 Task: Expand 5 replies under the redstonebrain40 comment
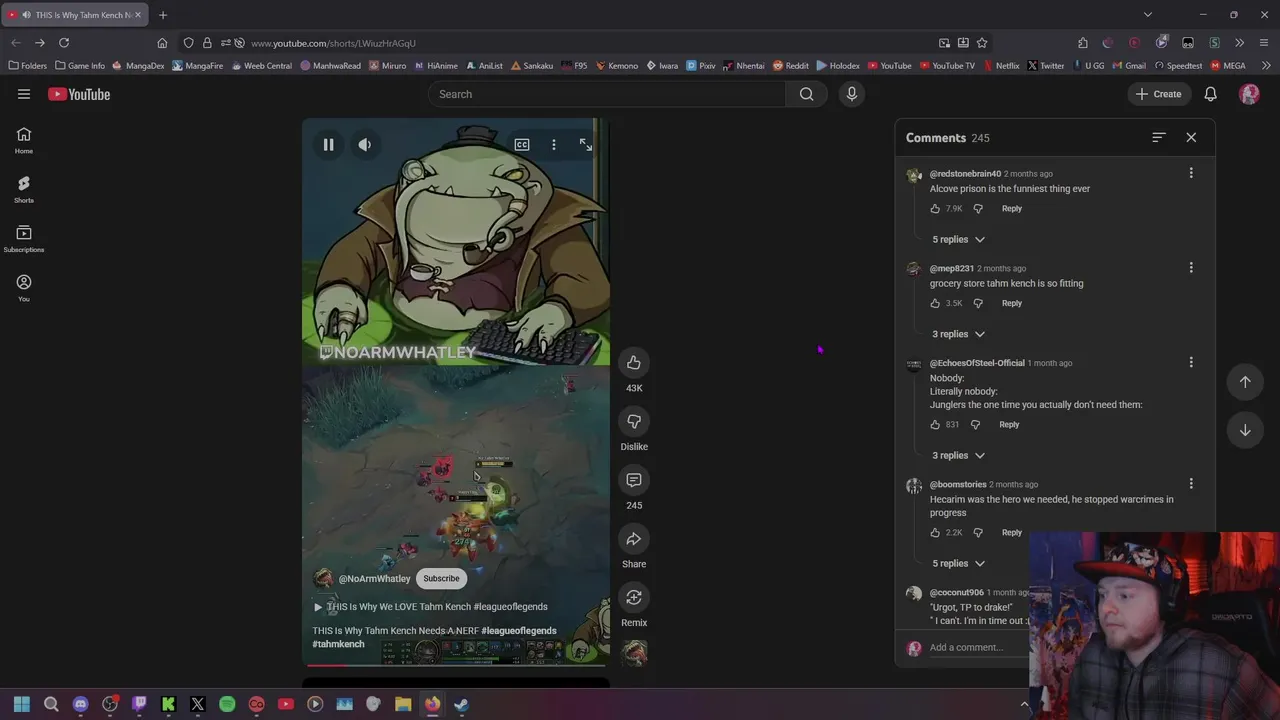[959, 240]
